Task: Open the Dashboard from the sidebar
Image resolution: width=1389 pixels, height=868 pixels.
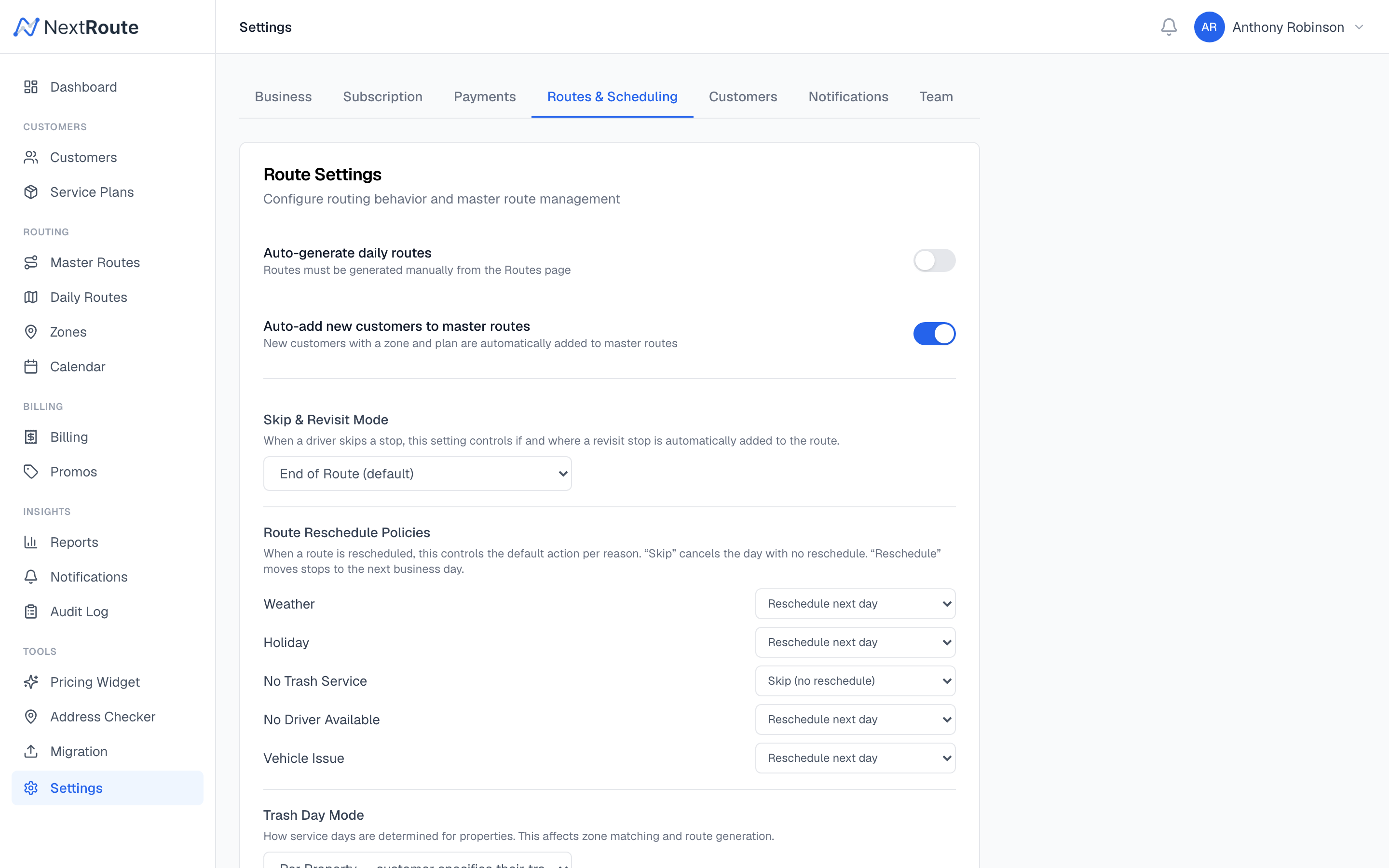Action: (83, 87)
